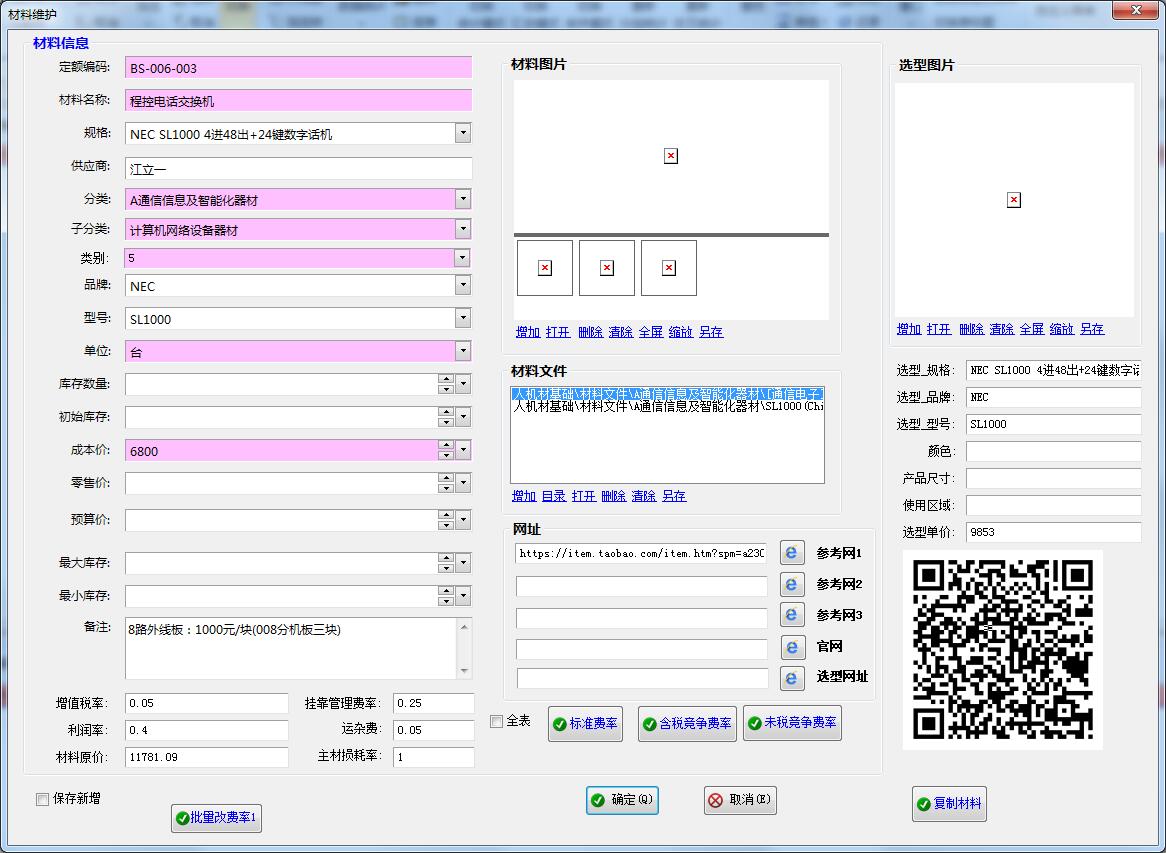The image size is (1166, 853).
Task: Toggle the 全表 checkbox
Action: coord(497,721)
